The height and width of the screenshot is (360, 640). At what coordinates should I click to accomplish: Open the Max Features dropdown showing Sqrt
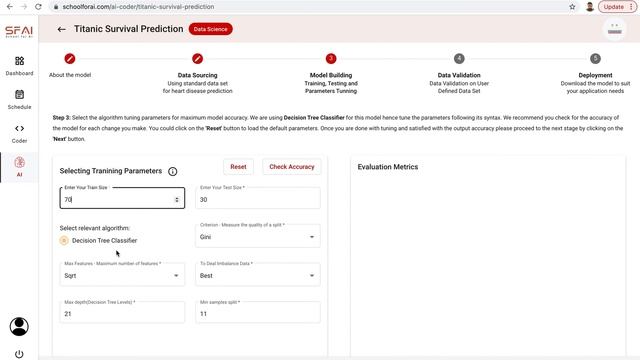pyautogui.click(x=122, y=275)
